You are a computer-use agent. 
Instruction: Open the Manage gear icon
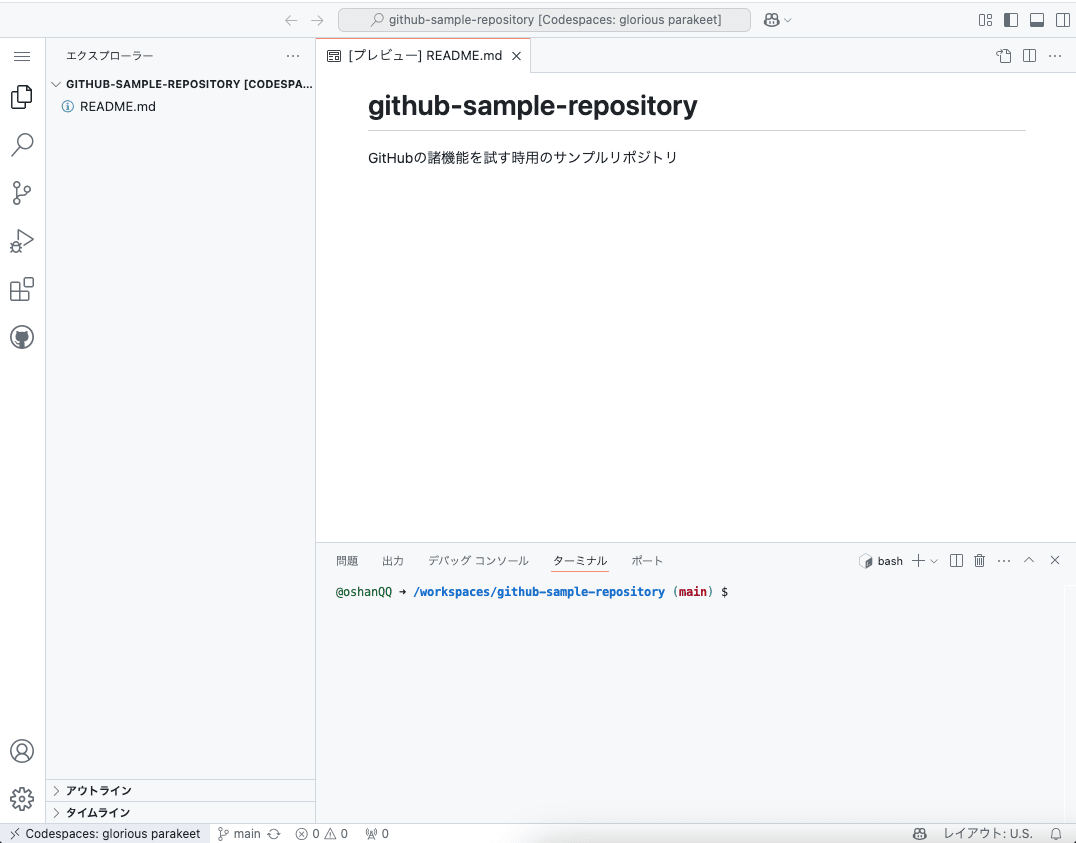[22, 798]
